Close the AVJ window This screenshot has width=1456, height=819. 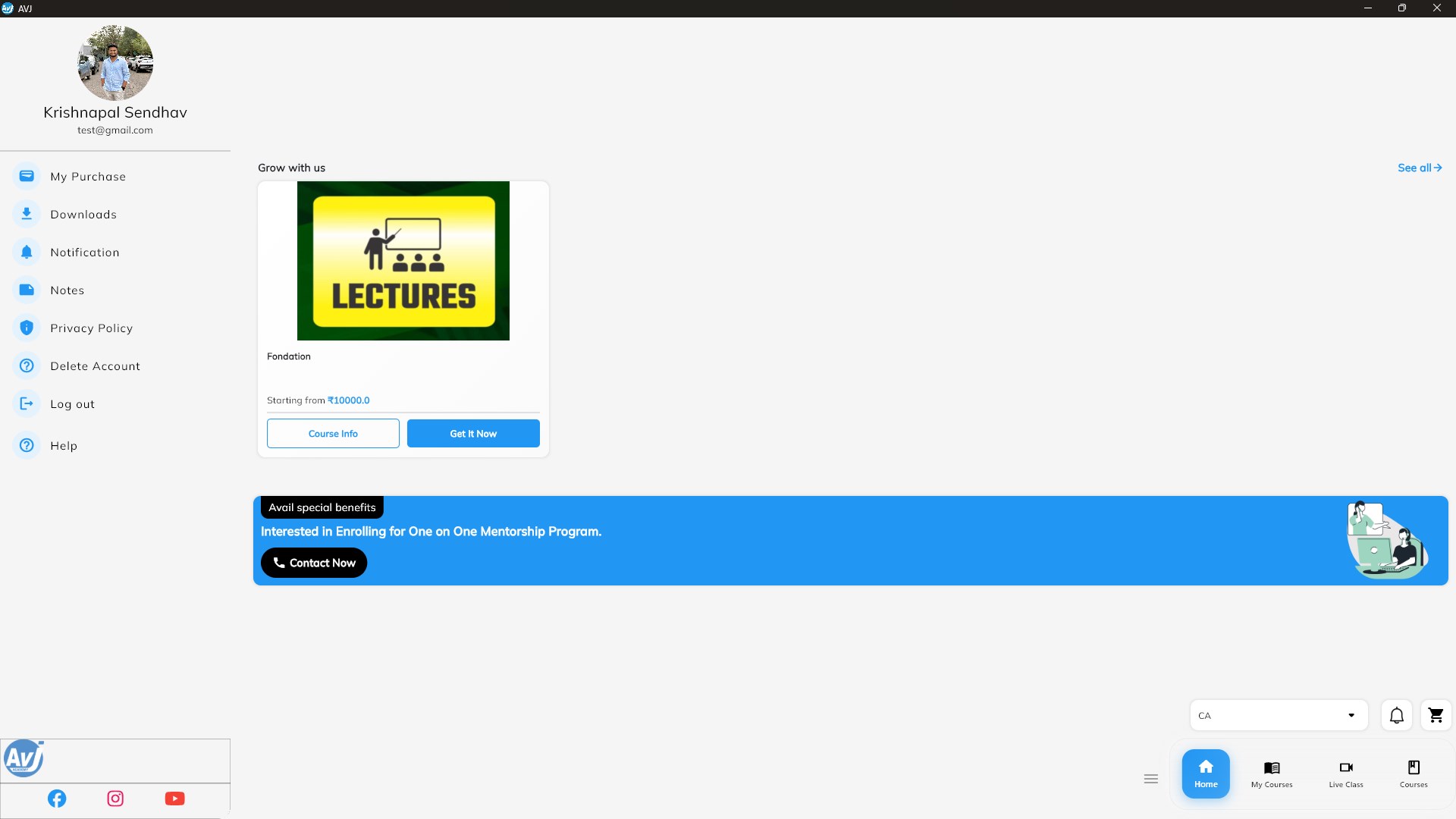pos(1437,8)
